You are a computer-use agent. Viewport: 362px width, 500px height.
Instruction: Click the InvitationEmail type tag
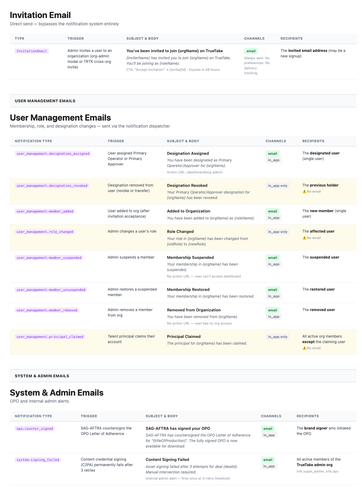pos(32,51)
